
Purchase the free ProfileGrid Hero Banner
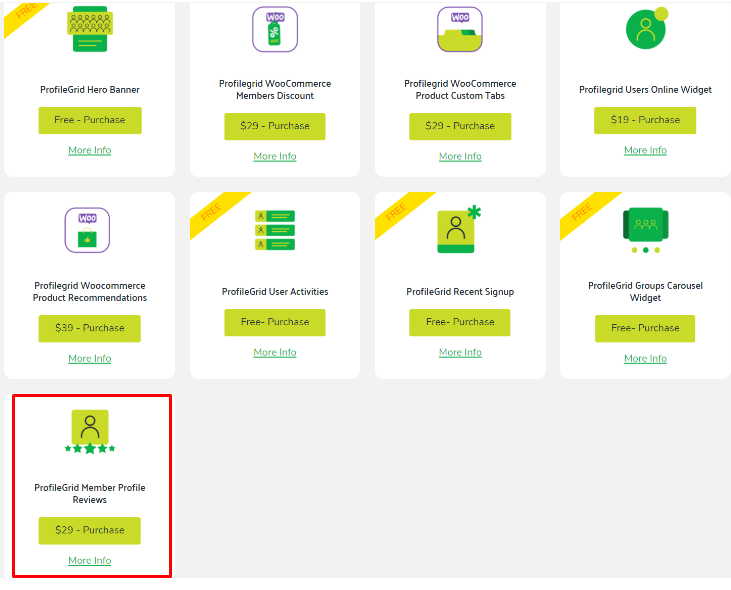point(90,120)
